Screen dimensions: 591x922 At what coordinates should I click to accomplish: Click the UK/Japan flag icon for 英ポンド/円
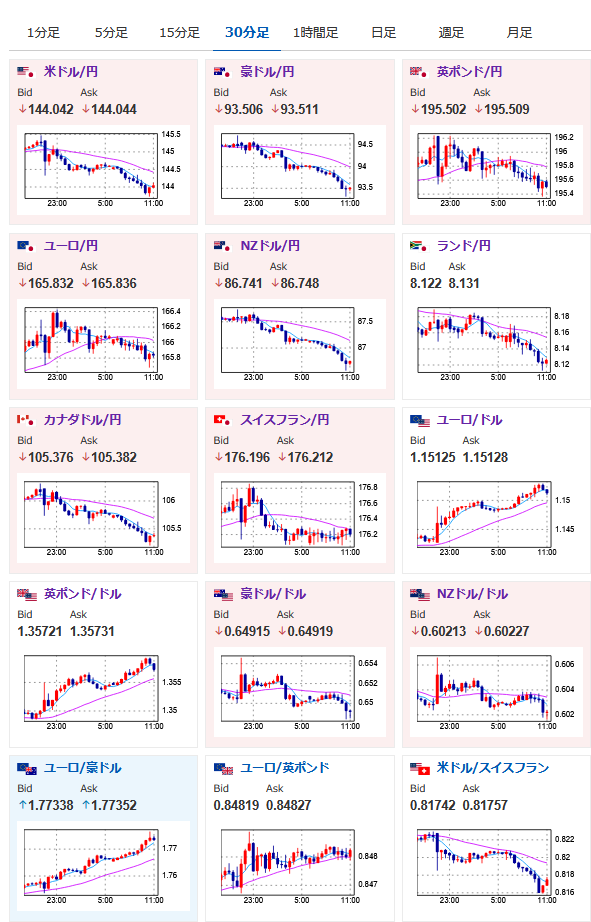(x=418, y=72)
